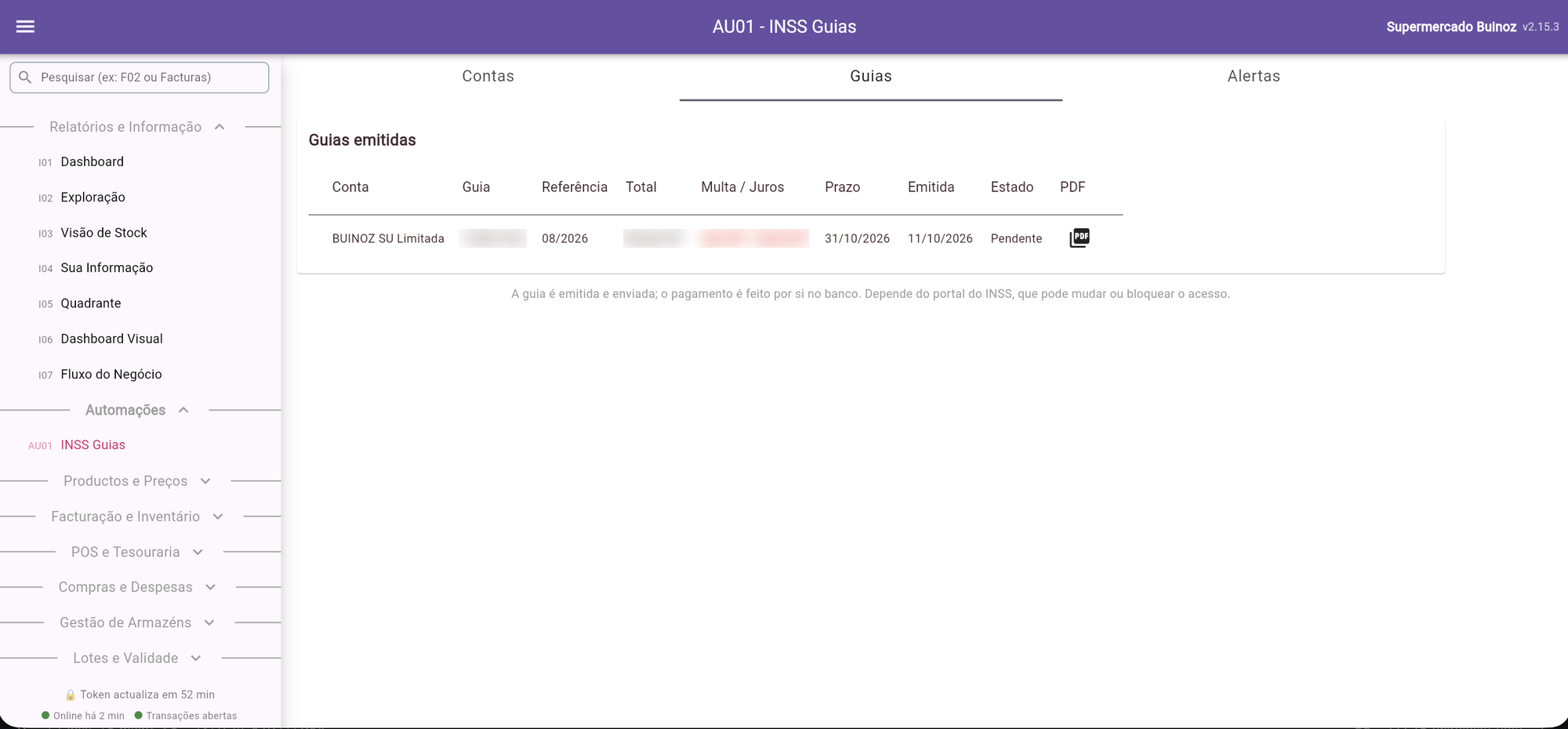Expand the POS e Tesouraria section
The height and width of the screenshot is (729, 1568).
click(138, 552)
